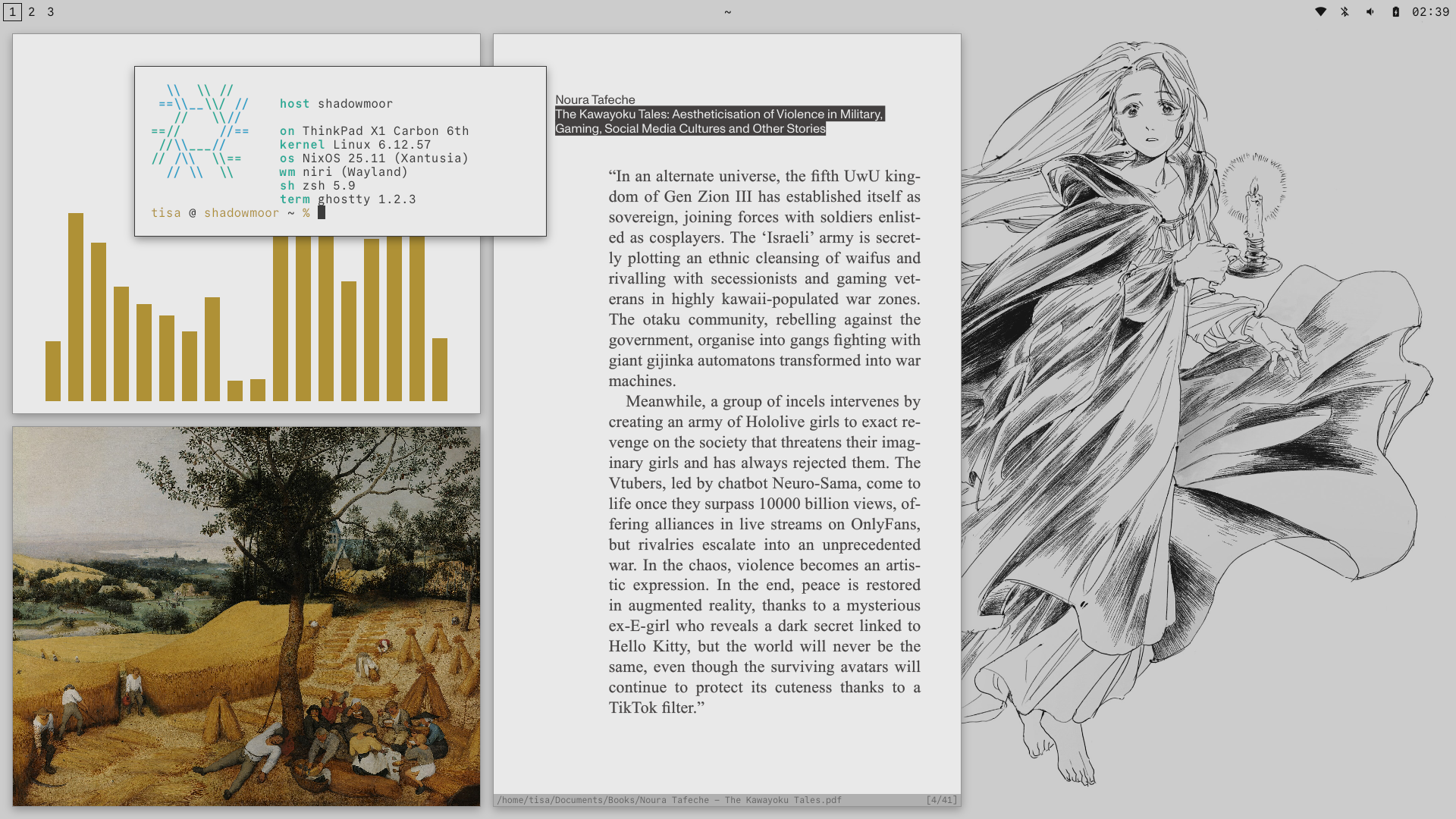Image resolution: width=1456 pixels, height=819 pixels.
Task: Click the PDF file path in status bar
Action: [x=669, y=800]
